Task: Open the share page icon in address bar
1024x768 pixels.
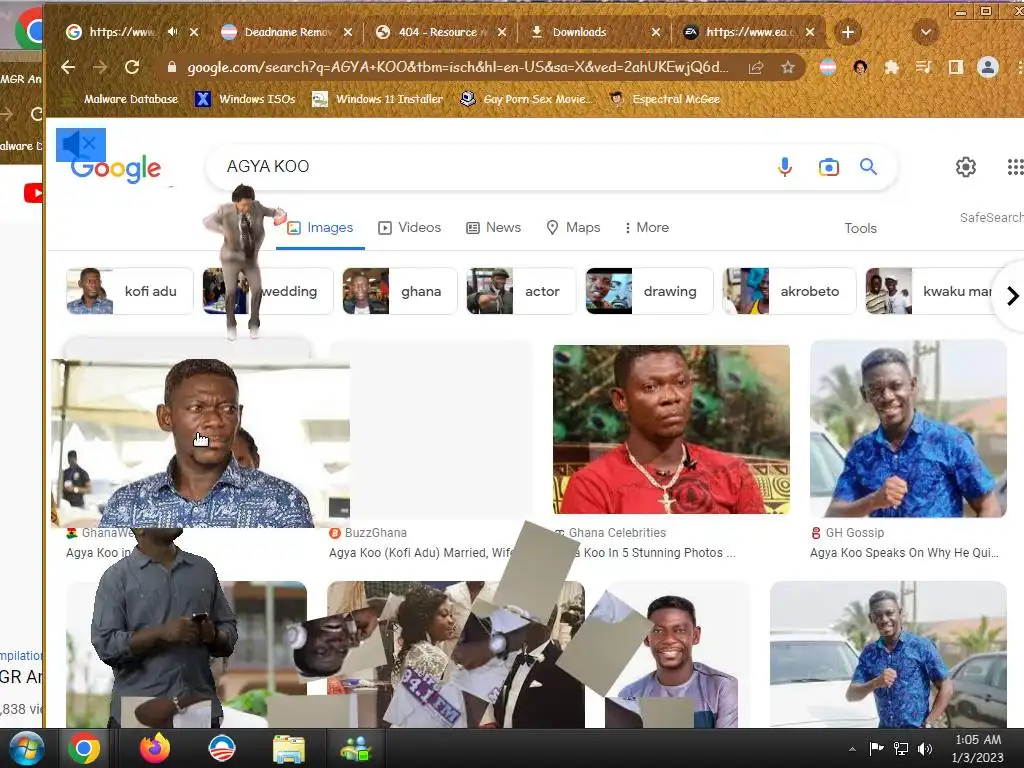Action: tap(756, 67)
